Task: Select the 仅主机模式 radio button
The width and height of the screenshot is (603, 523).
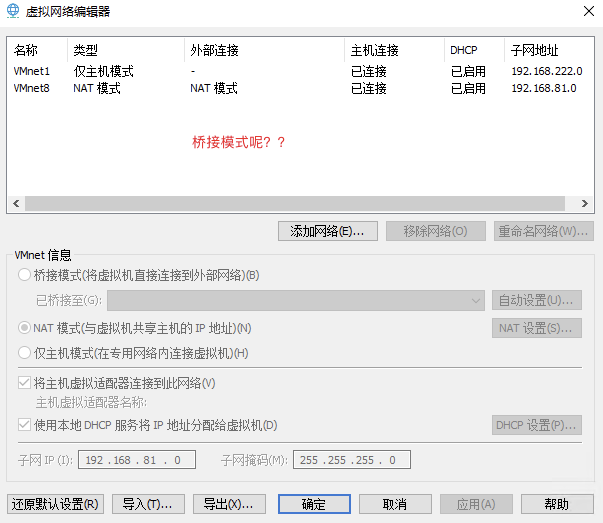Action: click(x=25, y=353)
